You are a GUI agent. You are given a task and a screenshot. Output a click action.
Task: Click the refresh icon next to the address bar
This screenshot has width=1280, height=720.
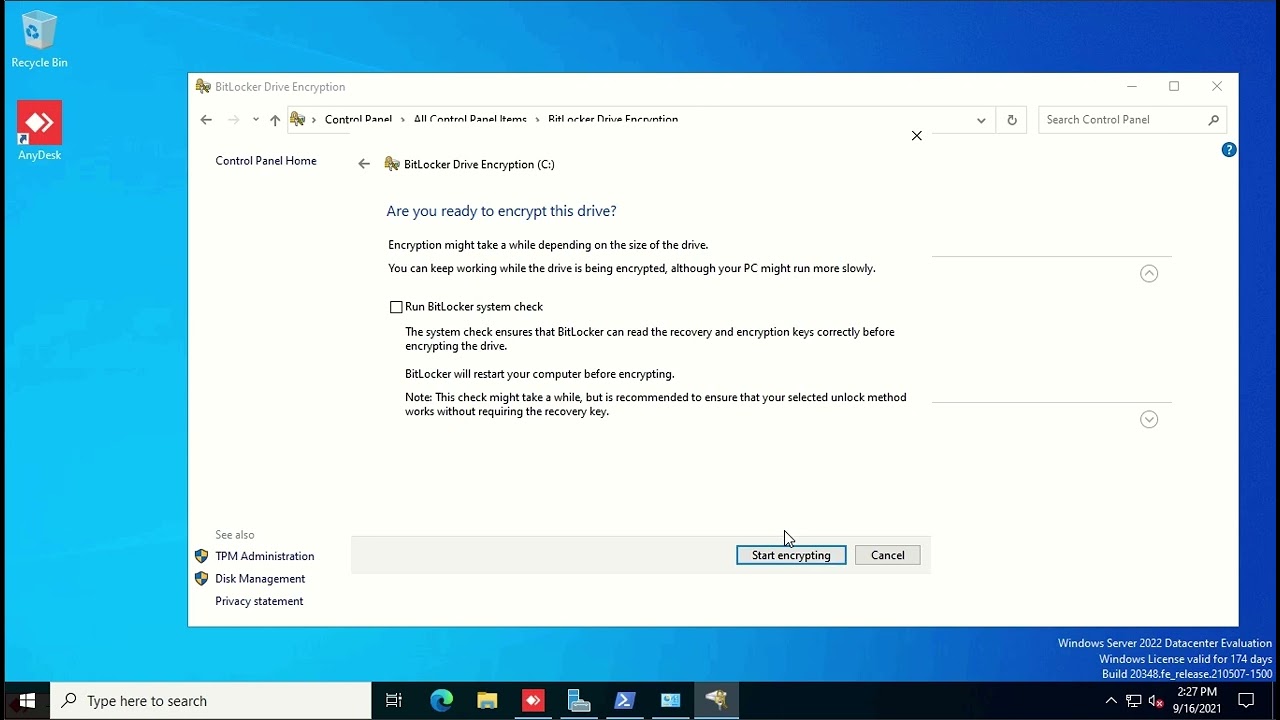1011,119
